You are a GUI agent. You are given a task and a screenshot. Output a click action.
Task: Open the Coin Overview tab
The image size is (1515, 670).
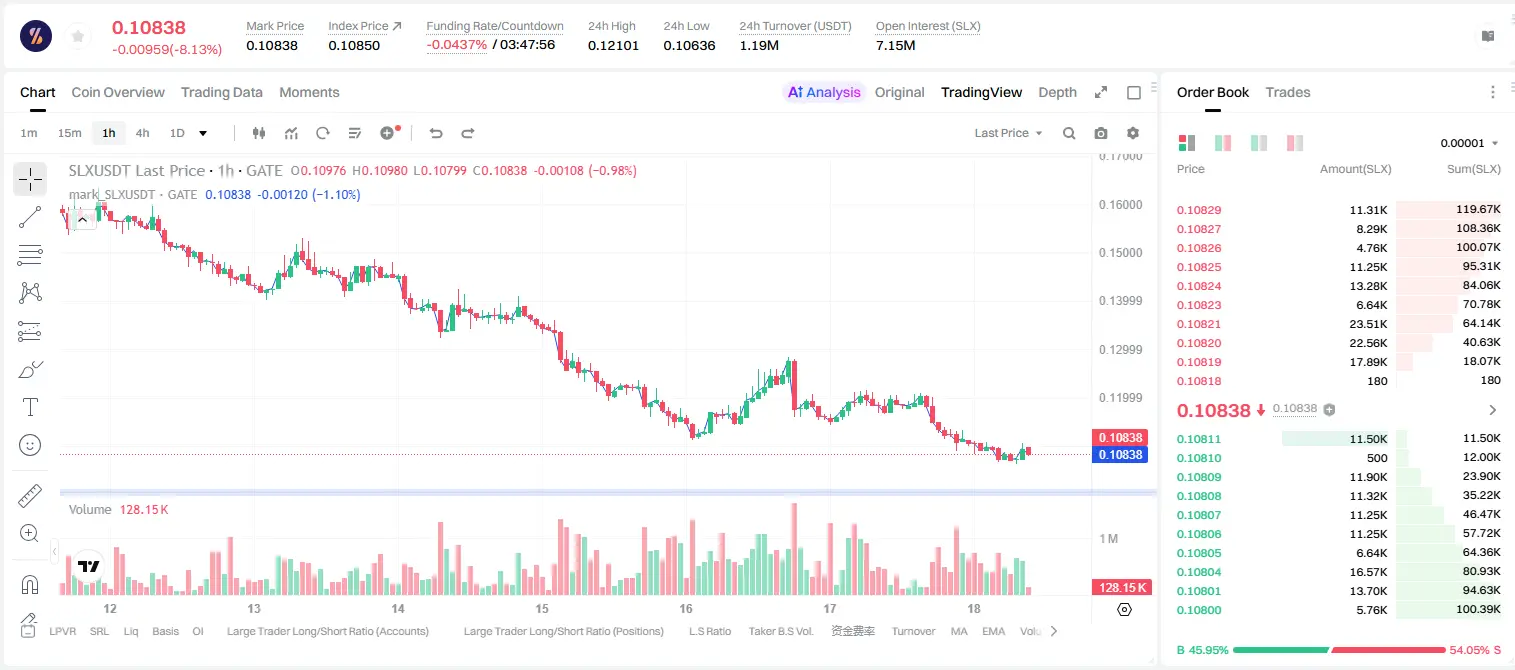[118, 92]
